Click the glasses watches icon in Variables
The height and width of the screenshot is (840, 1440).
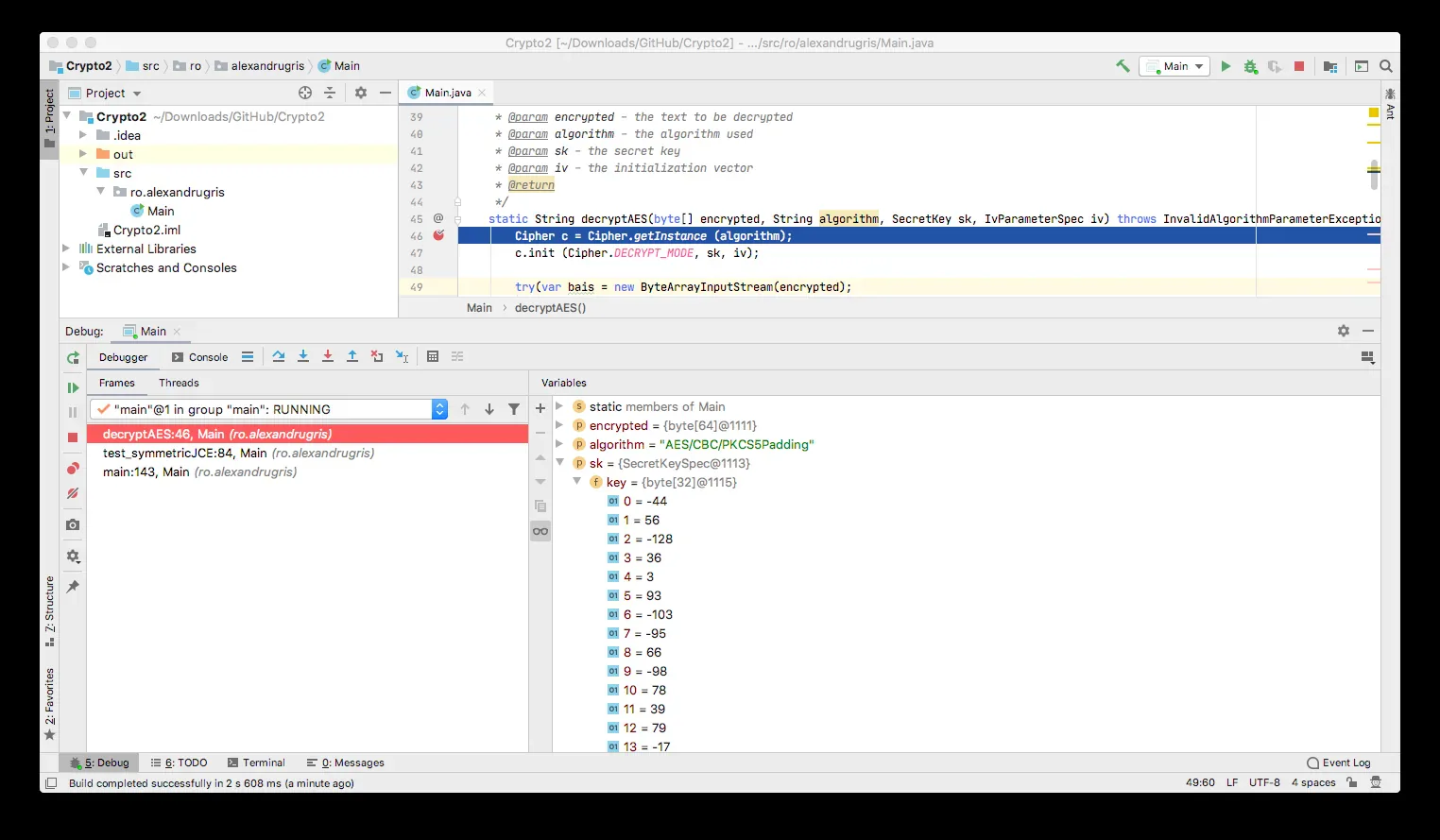[540, 531]
